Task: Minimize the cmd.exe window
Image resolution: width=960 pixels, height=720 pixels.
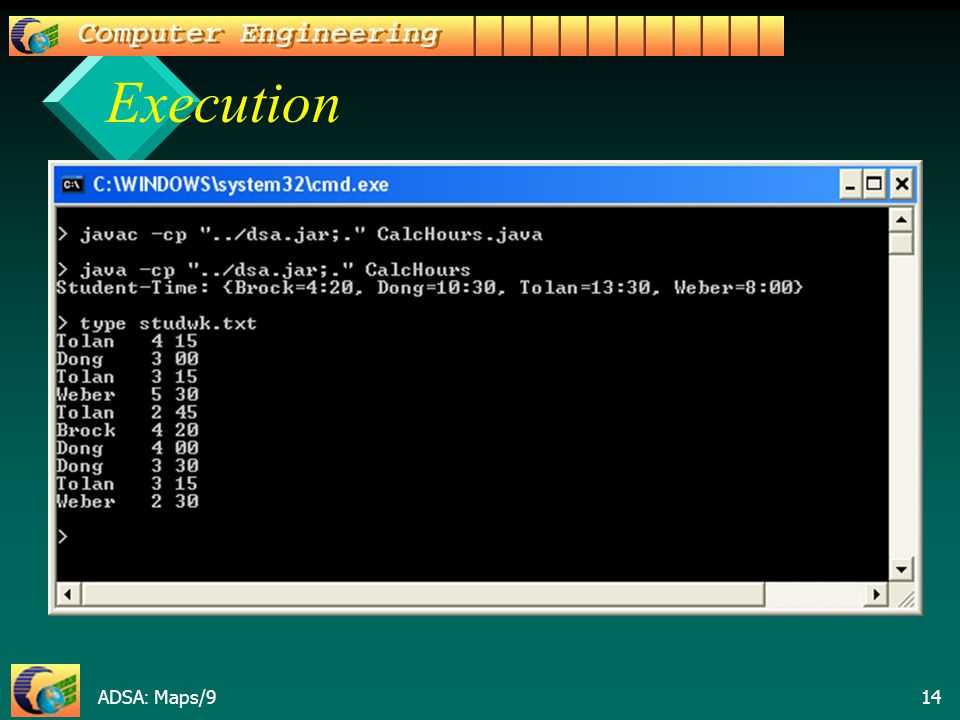Action: pyautogui.click(x=850, y=184)
